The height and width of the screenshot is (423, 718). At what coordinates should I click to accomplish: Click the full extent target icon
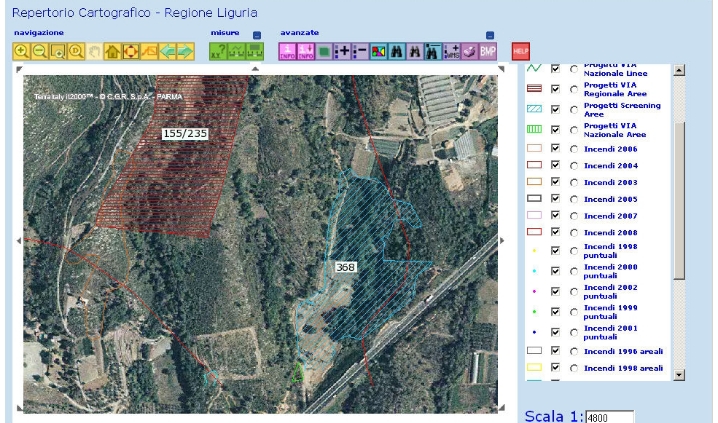point(131,51)
